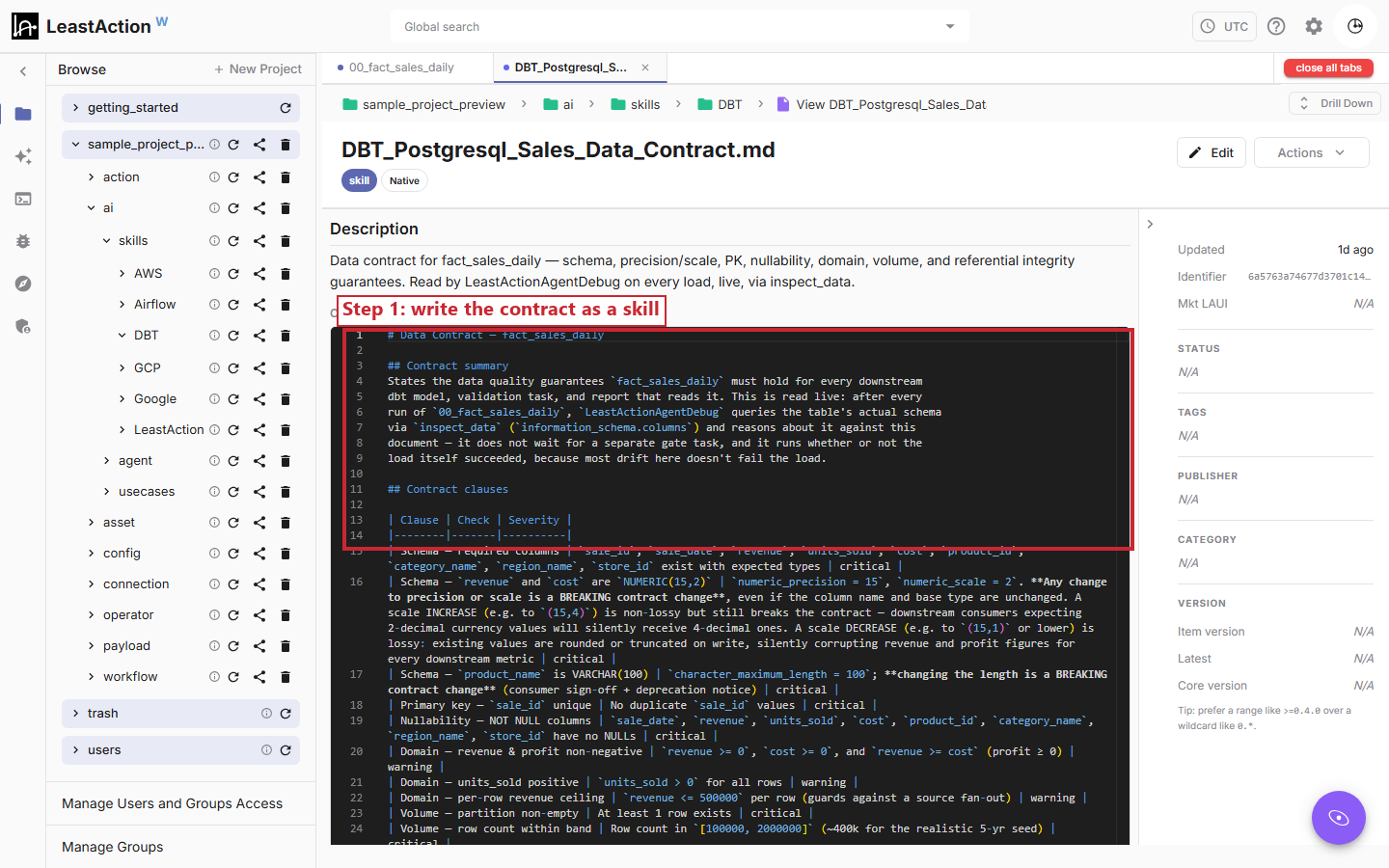
Task: Refresh the DBT folder
Action: click(x=233, y=336)
